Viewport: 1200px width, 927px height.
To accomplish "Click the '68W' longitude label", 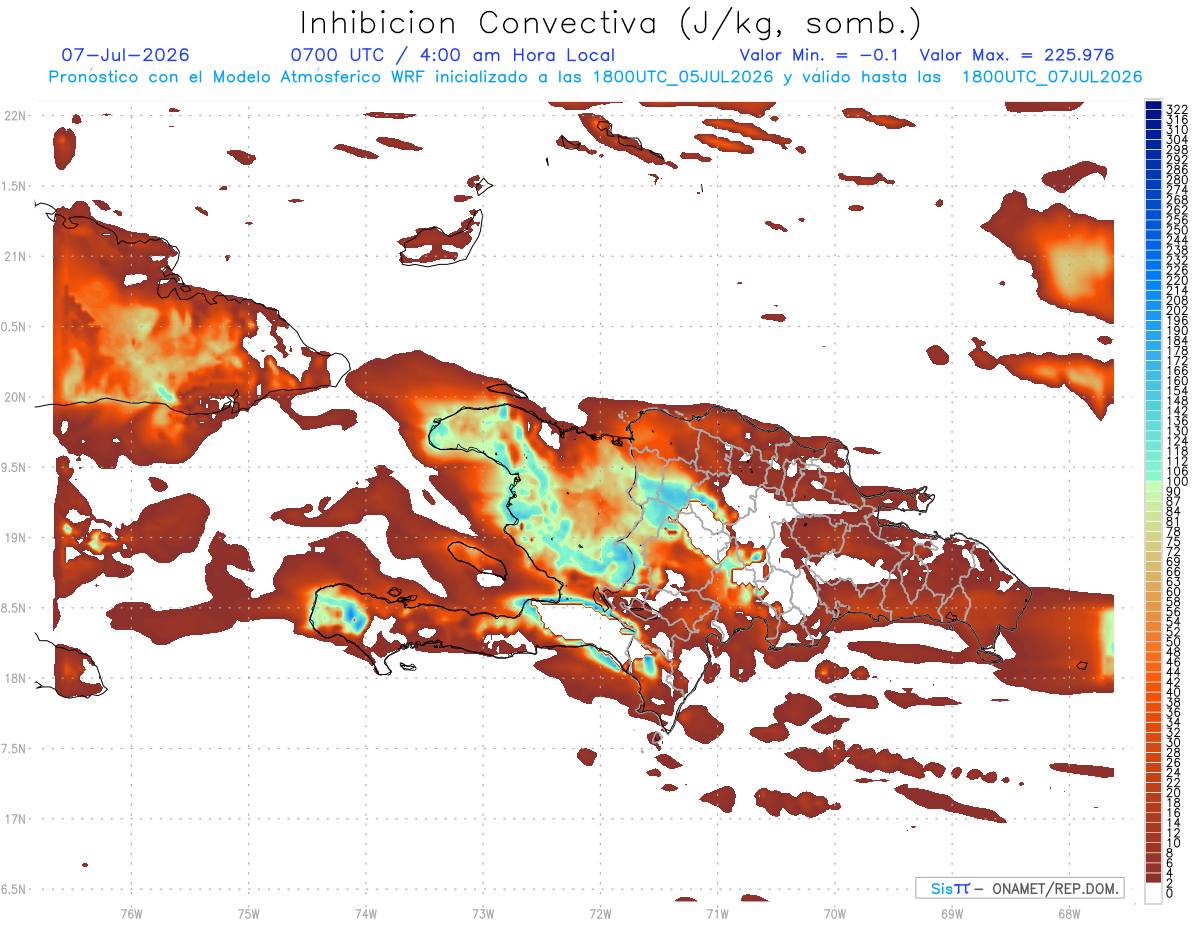I will pos(1069,913).
